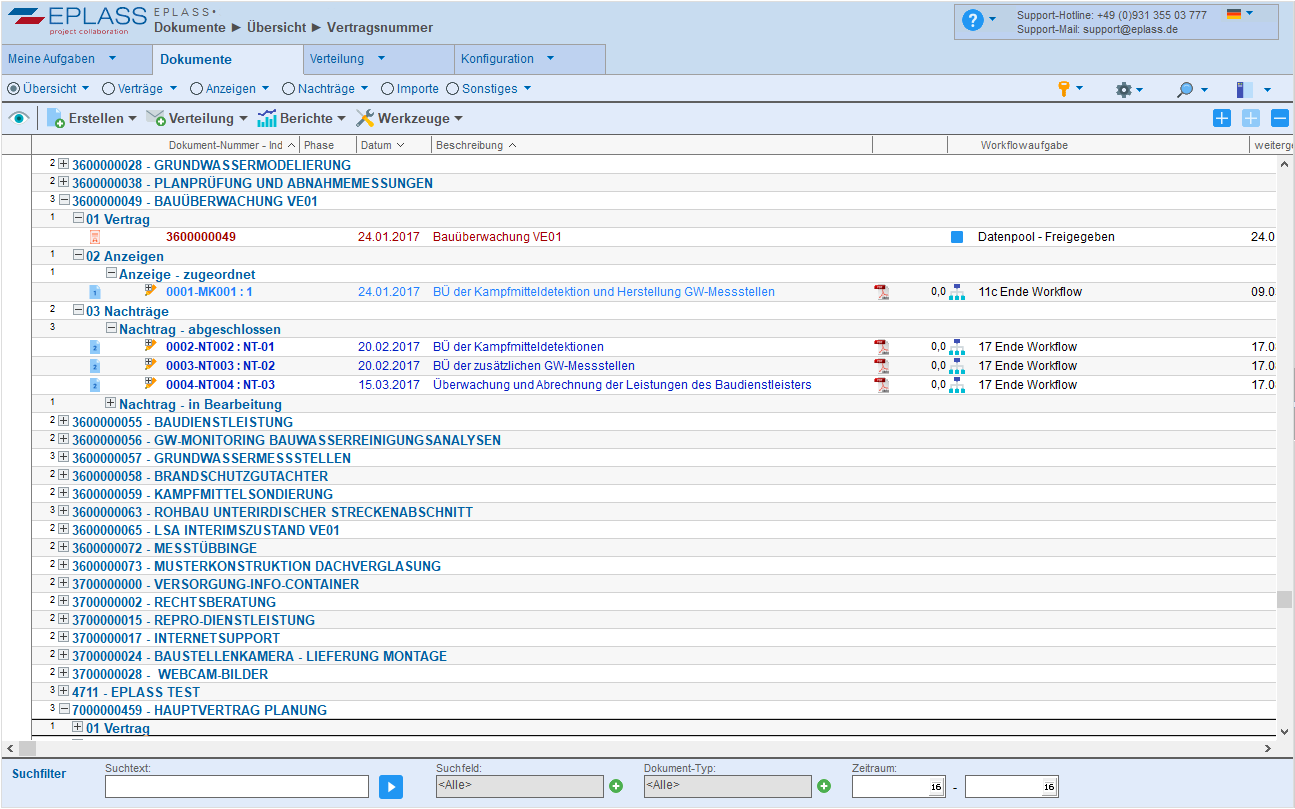This screenshot has height=809, width=1295.
Task: Toggle the eye visibility icon in toolbar
Action: click(x=18, y=118)
